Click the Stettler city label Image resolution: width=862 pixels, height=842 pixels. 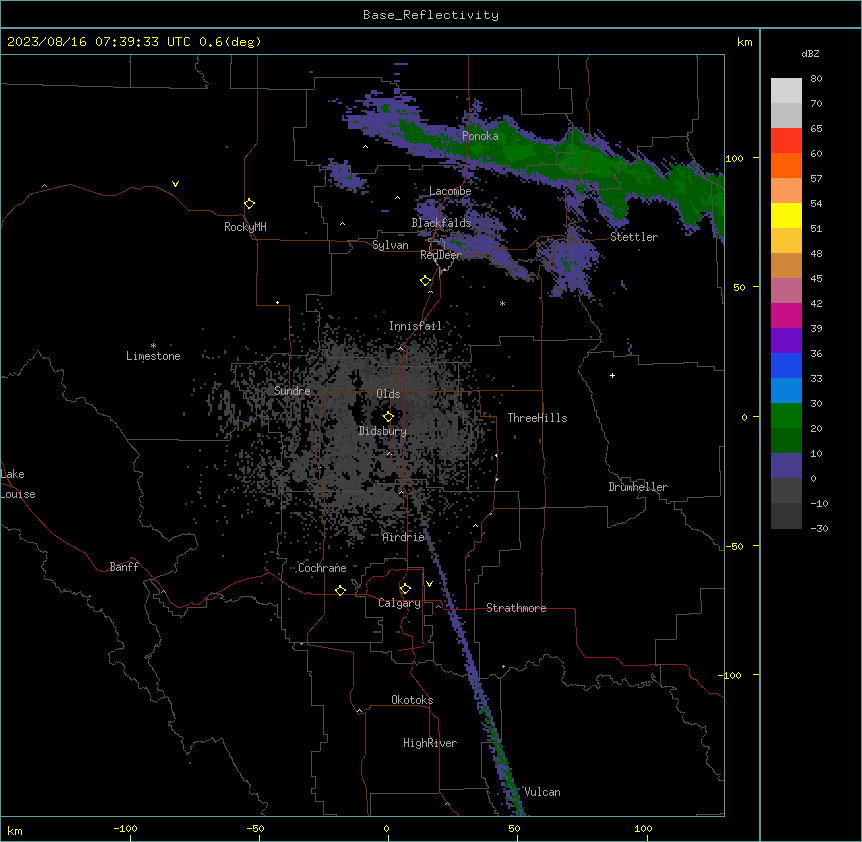tap(634, 237)
